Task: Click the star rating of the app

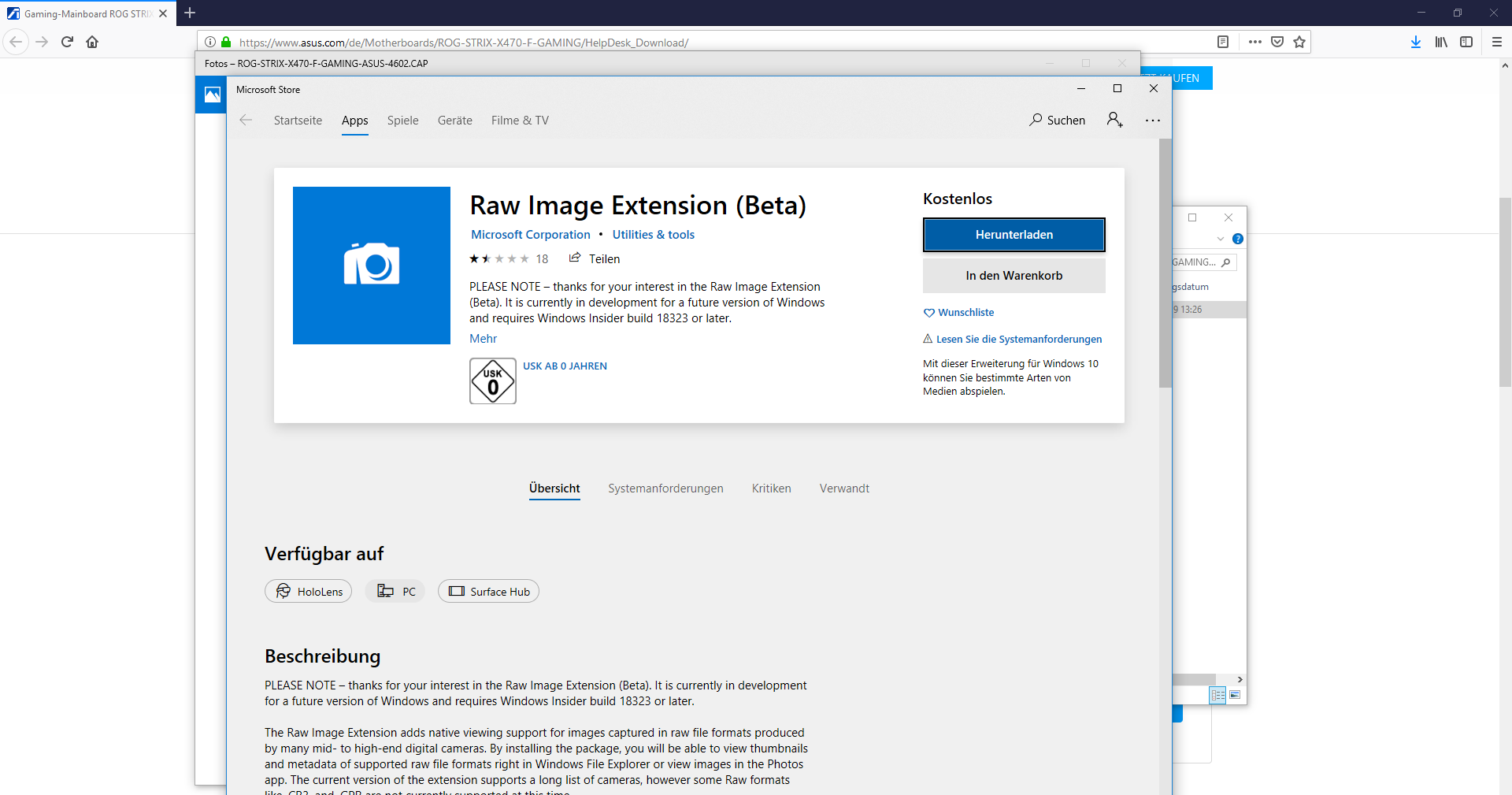Action: pyautogui.click(x=499, y=258)
